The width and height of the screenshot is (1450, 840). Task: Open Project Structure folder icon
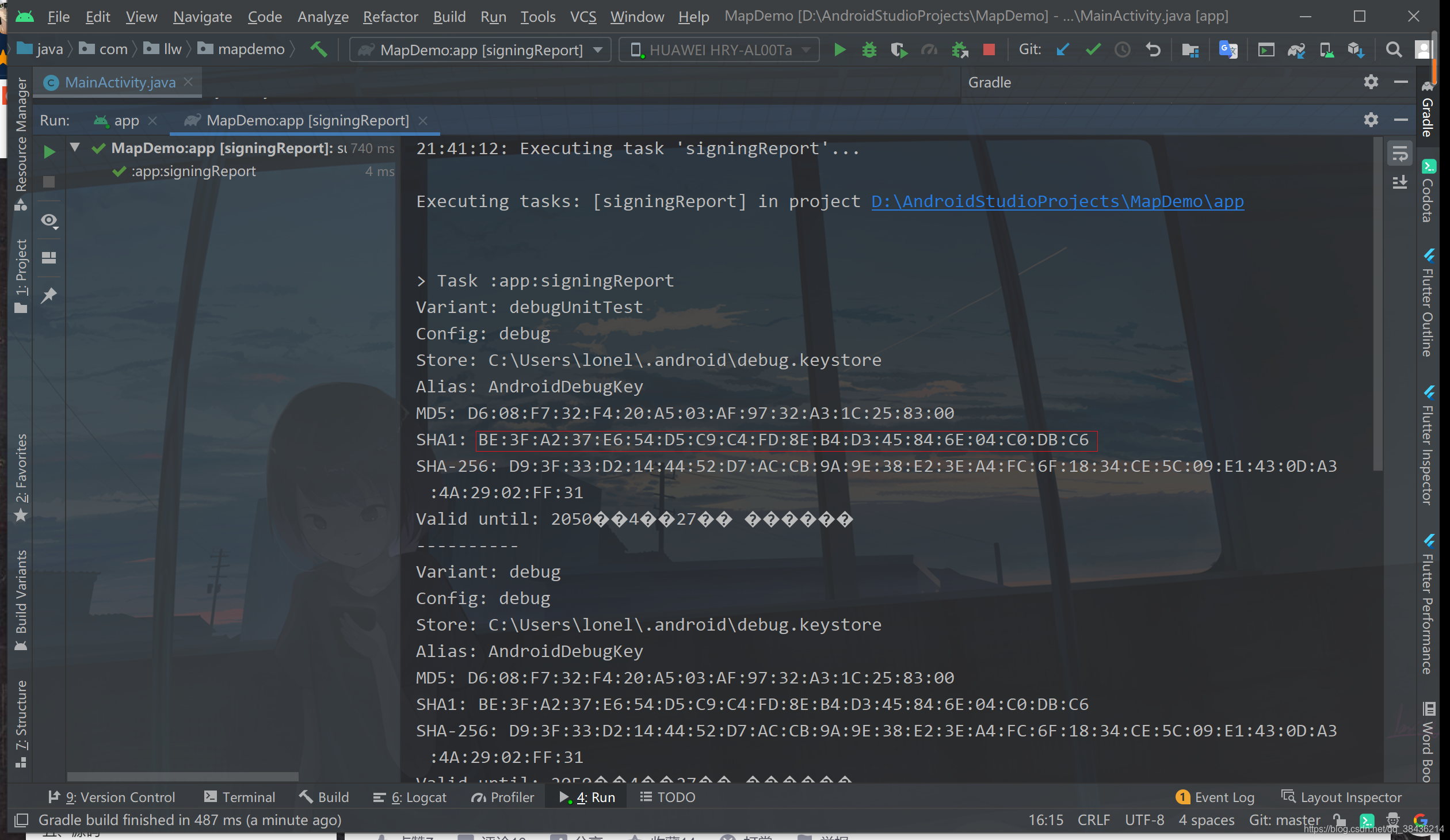[1190, 50]
